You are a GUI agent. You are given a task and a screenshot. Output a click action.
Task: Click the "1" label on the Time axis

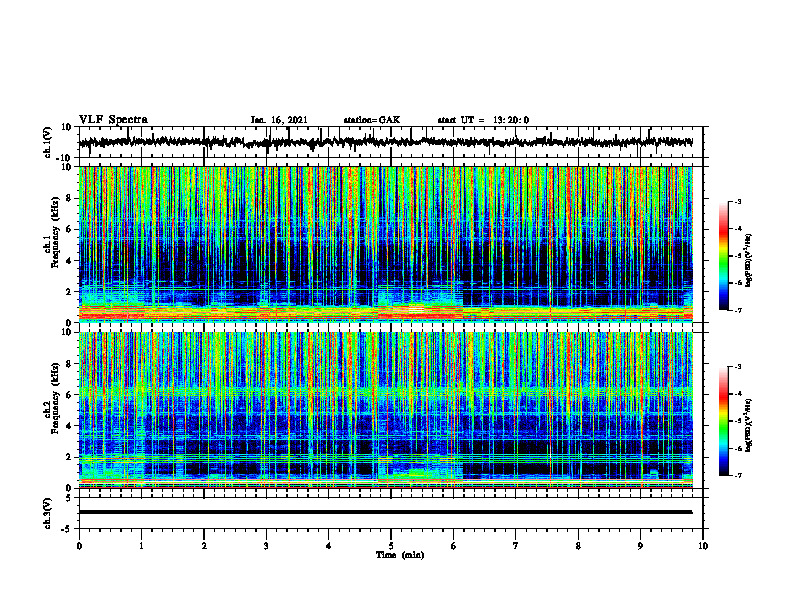[142, 546]
